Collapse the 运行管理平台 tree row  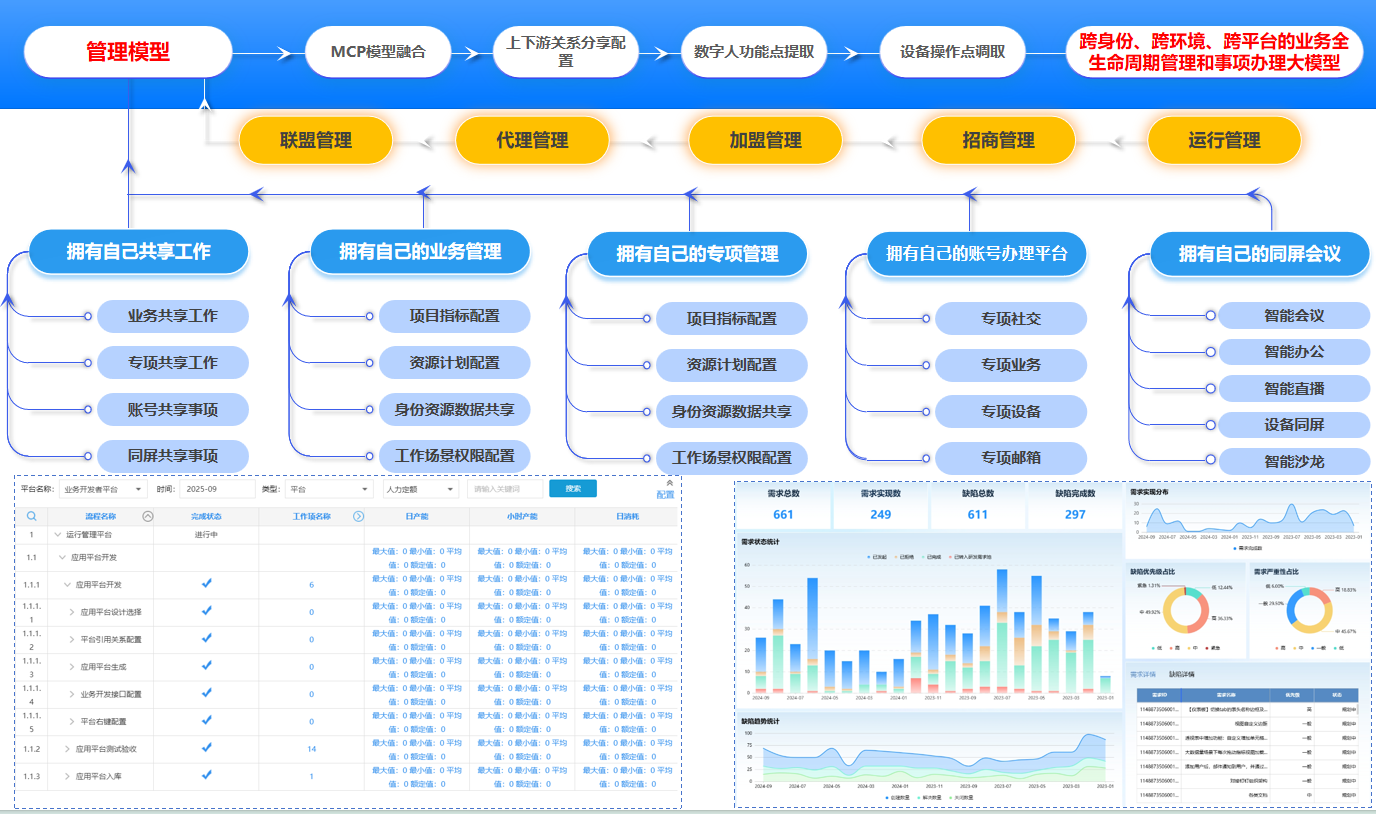click(58, 535)
